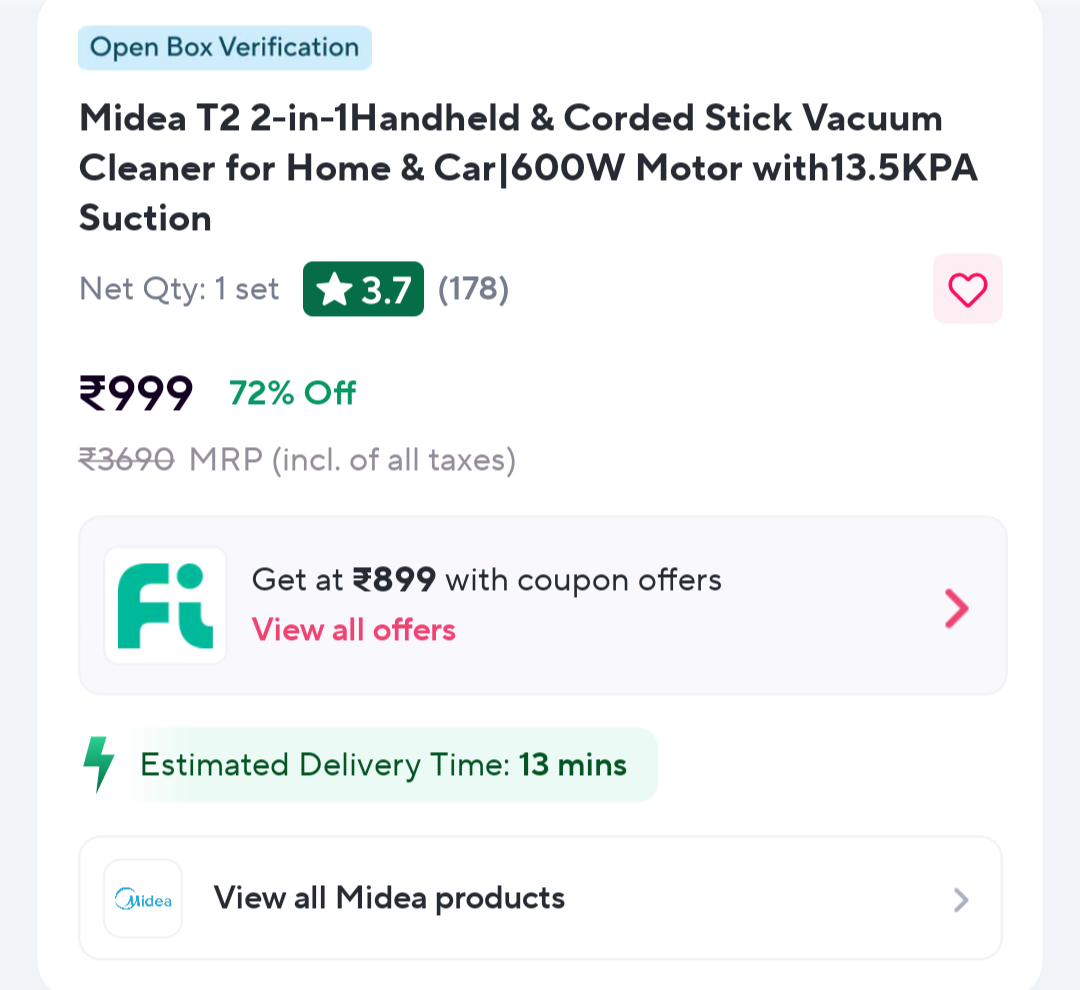Viewport: 1080px width, 990px height.
Task: Tap the white star in rating badge
Action: [334, 290]
